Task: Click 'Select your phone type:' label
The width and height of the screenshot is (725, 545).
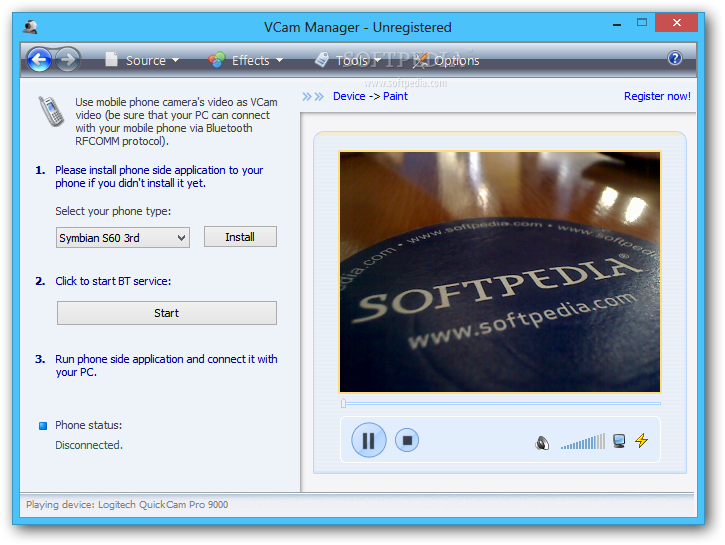Action: coord(113,211)
